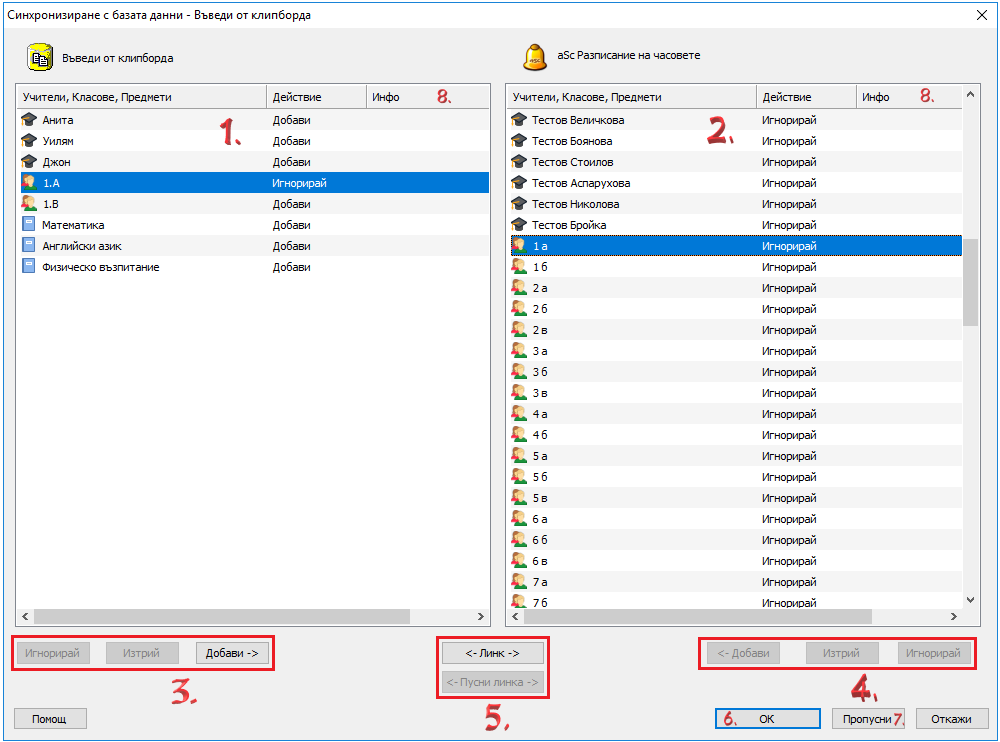
Task: Click the subject icon beside Английски език
Action: [x=29, y=246]
